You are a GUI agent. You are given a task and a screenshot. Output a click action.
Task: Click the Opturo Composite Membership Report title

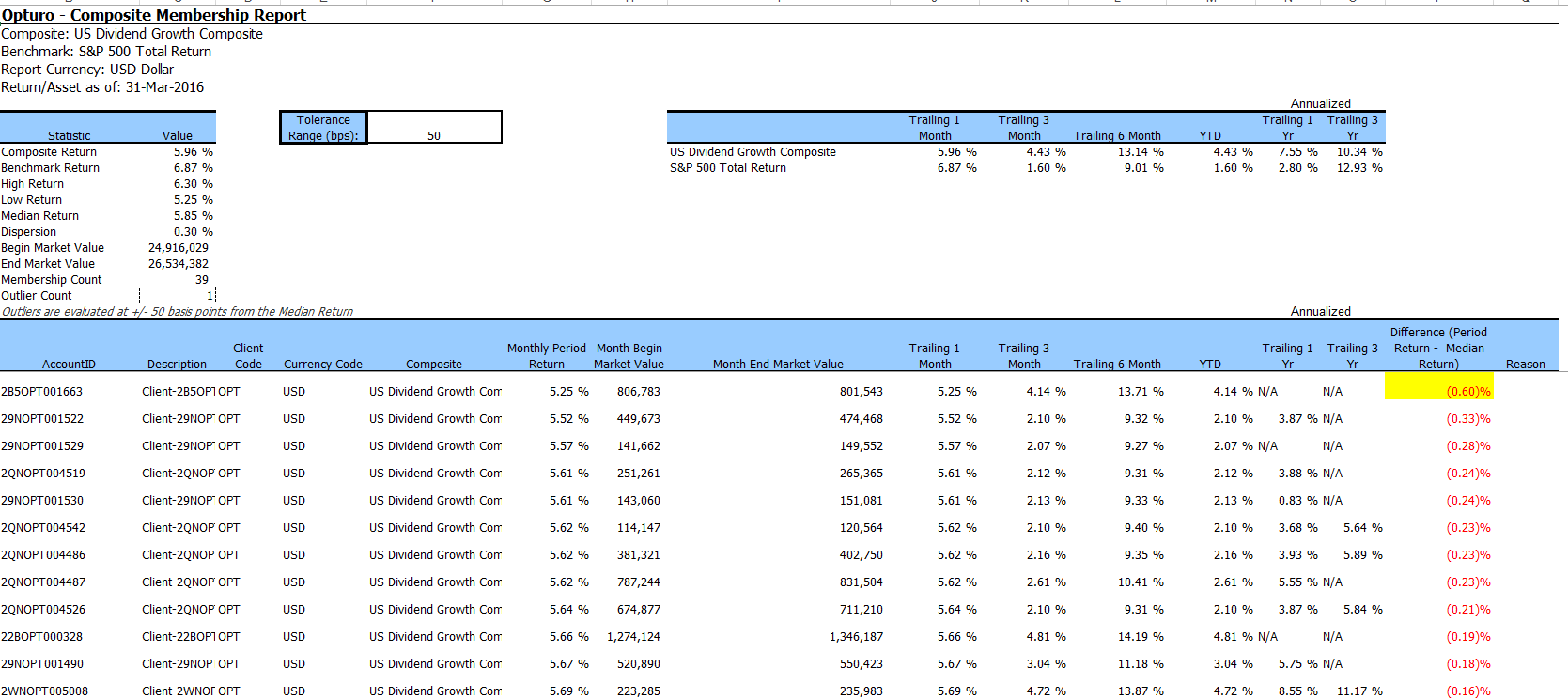coord(154,15)
